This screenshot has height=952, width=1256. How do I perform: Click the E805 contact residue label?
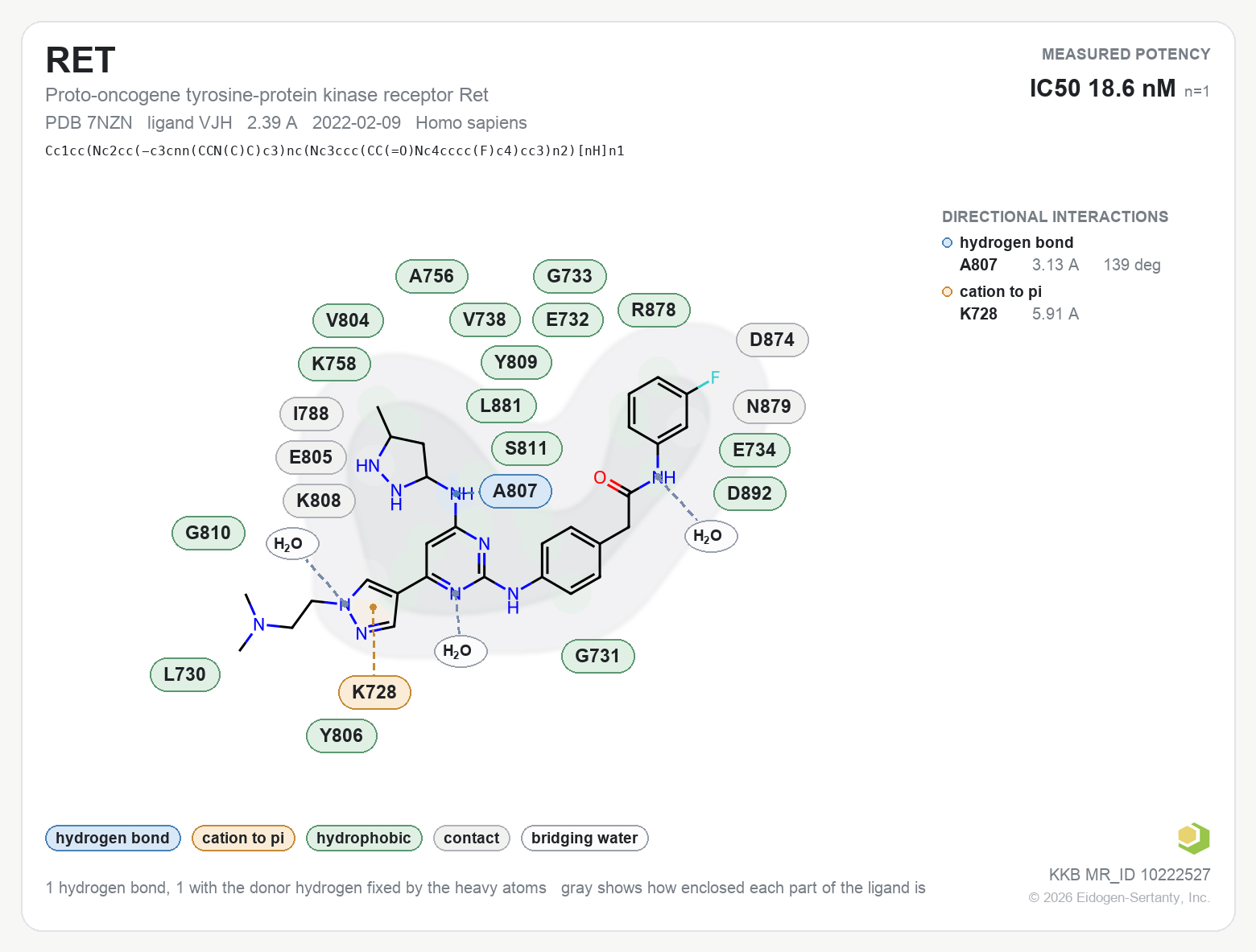click(x=311, y=457)
